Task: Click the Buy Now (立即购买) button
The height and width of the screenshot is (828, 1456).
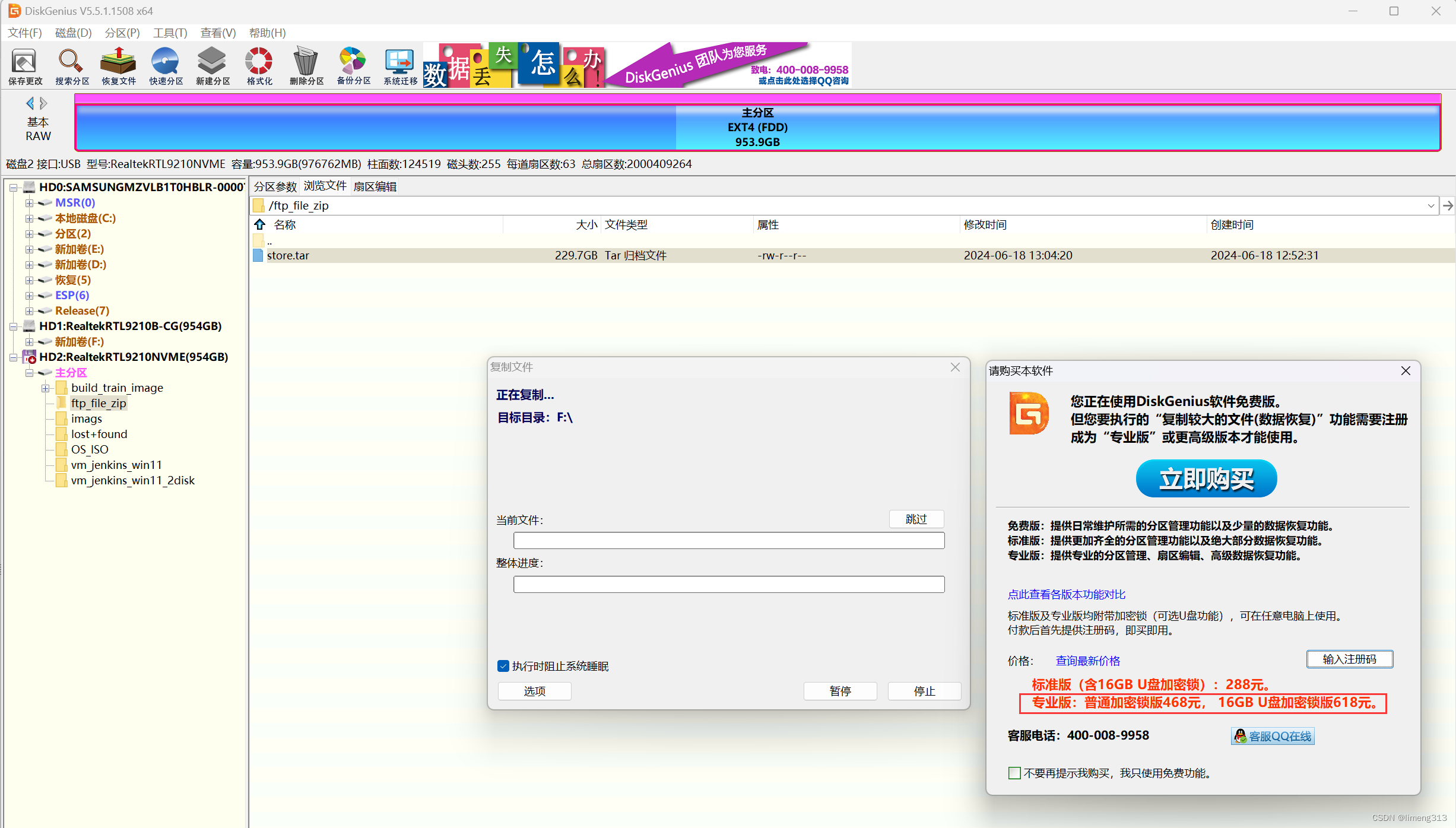Action: click(x=1206, y=478)
